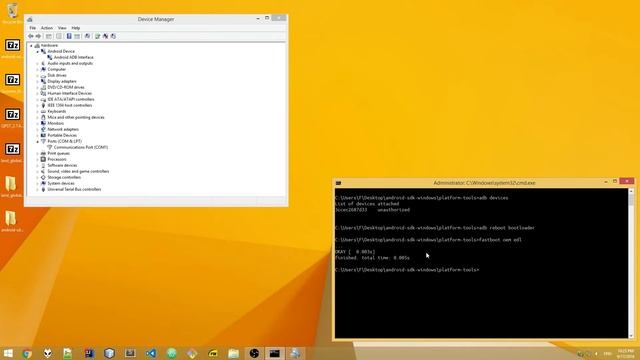Click the green round app icon in taskbar
640x360 pixels.
point(172,353)
